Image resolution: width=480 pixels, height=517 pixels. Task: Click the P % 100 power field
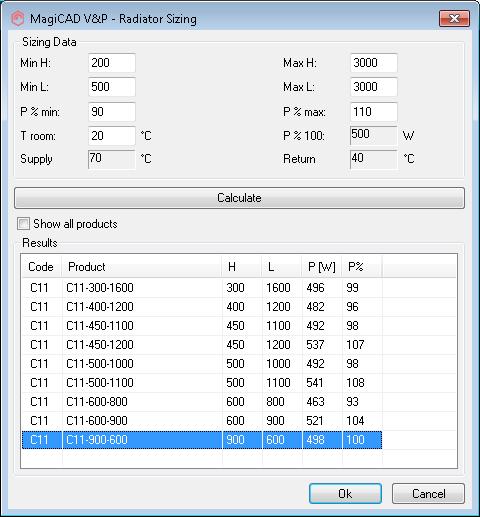coord(374,136)
